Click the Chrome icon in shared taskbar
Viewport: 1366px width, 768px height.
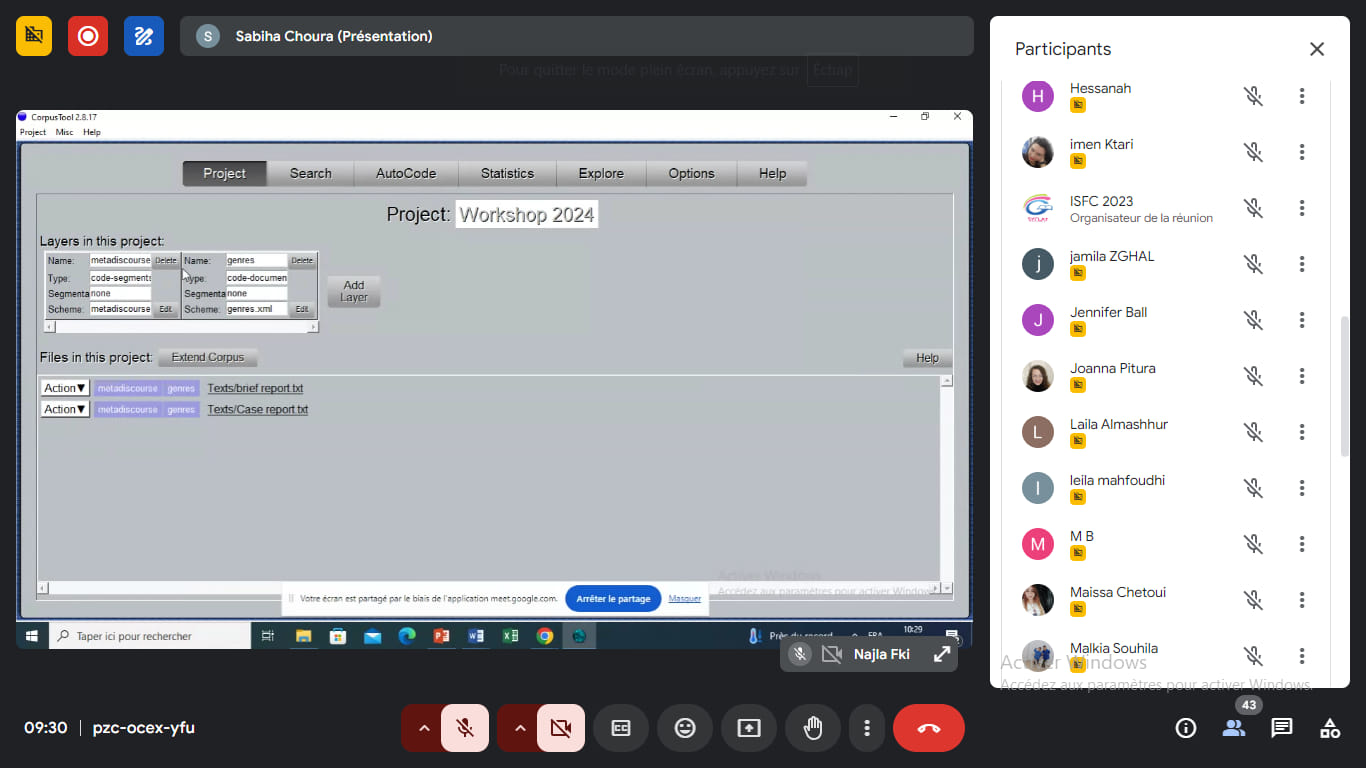pos(544,635)
